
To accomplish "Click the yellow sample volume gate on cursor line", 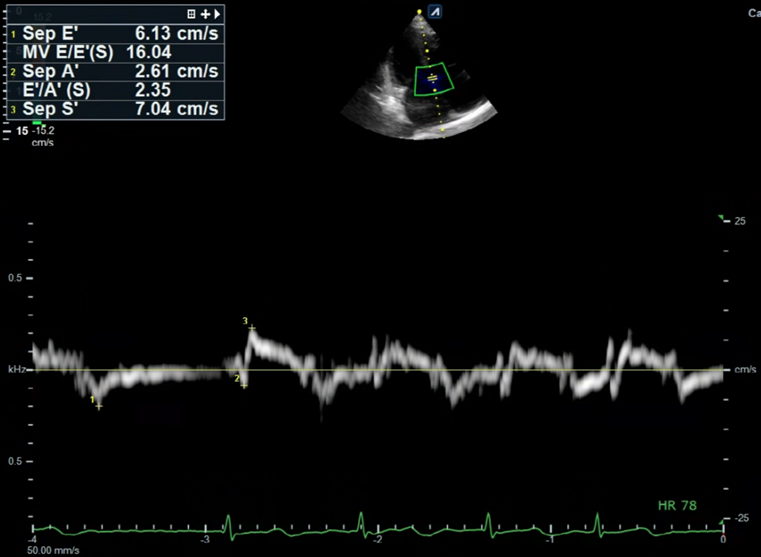I will coord(432,78).
